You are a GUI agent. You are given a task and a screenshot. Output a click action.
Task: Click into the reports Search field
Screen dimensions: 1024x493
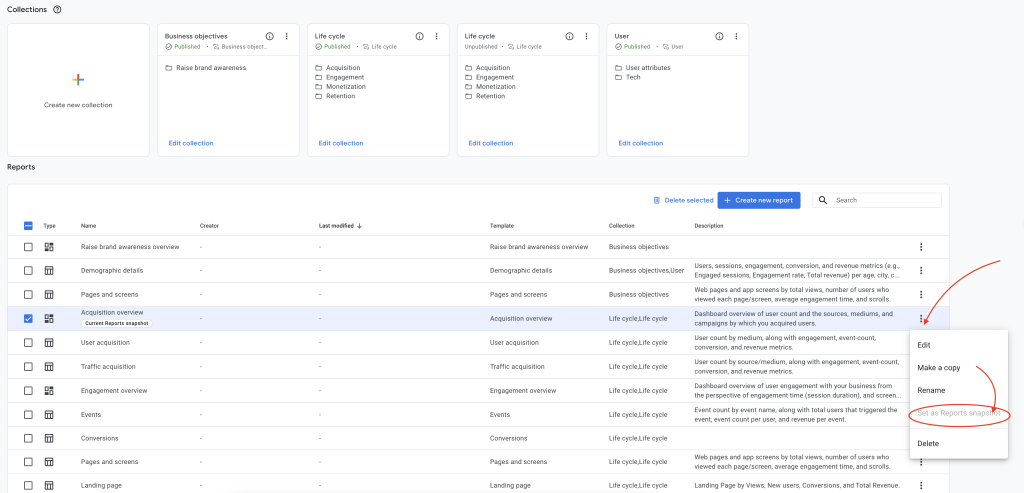coord(885,200)
